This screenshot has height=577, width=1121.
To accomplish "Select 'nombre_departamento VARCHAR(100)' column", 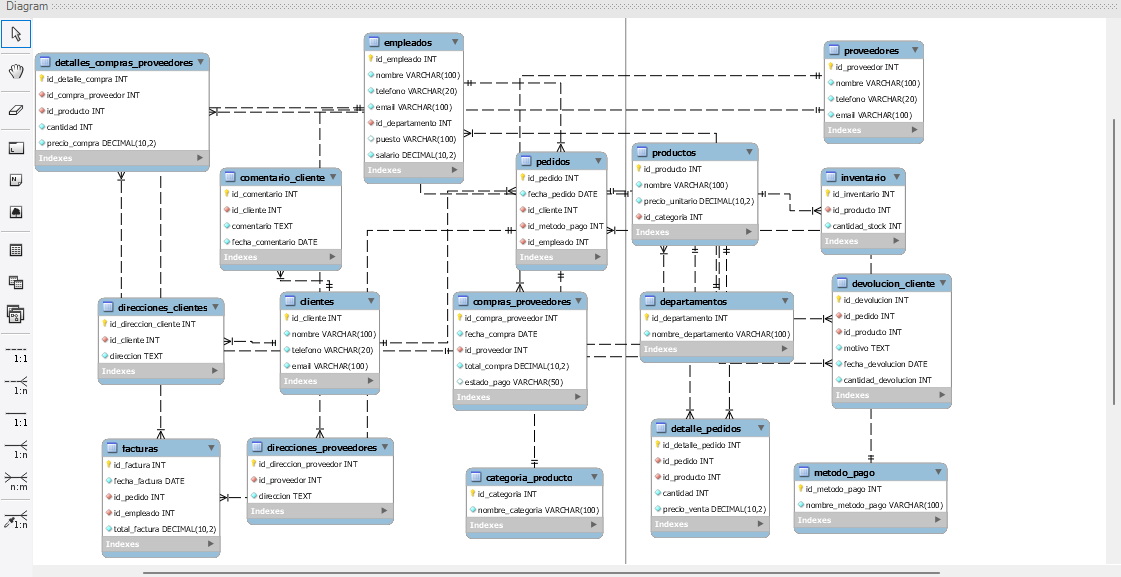I will (x=716, y=334).
